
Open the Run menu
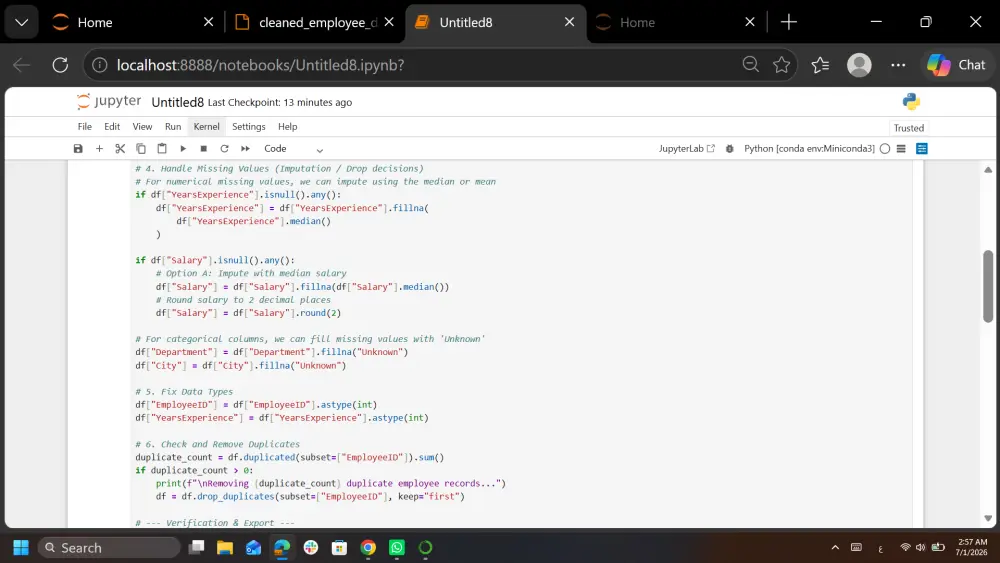(x=173, y=126)
